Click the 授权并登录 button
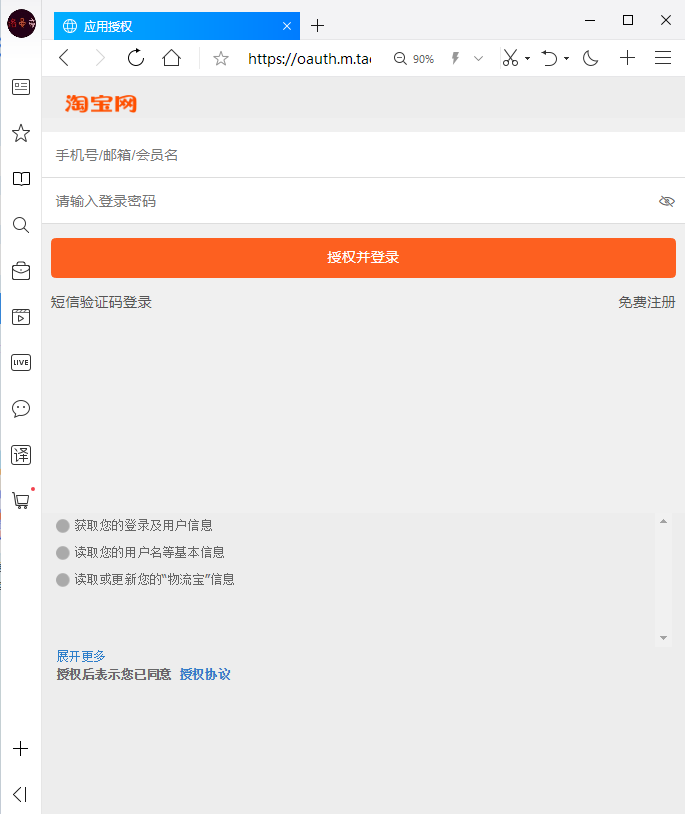Image resolution: width=685 pixels, height=814 pixels. pyautogui.click(x=363, y=258)
